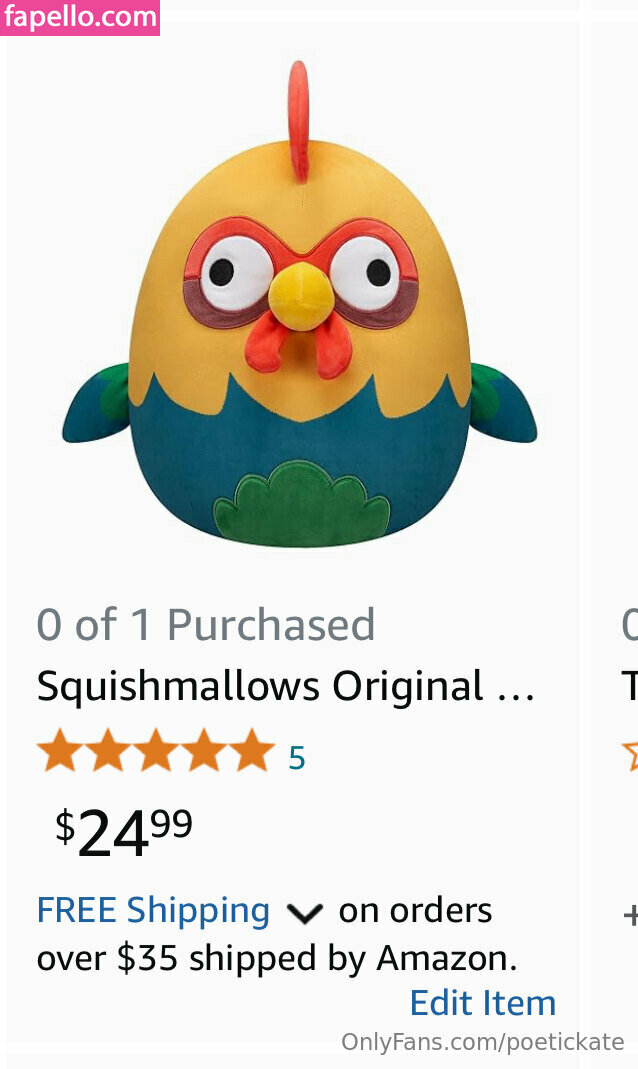Image resolution: width=638 pixels, height=1069 pixels.
Task: Open the review count "5" link
Action: click(x=296, y=758)
